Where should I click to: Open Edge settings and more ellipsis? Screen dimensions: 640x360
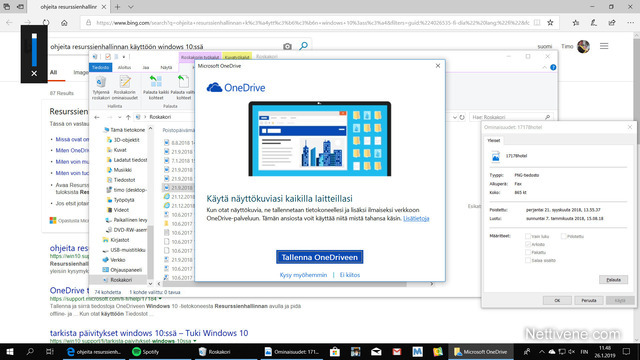click(x=630, y=23)
